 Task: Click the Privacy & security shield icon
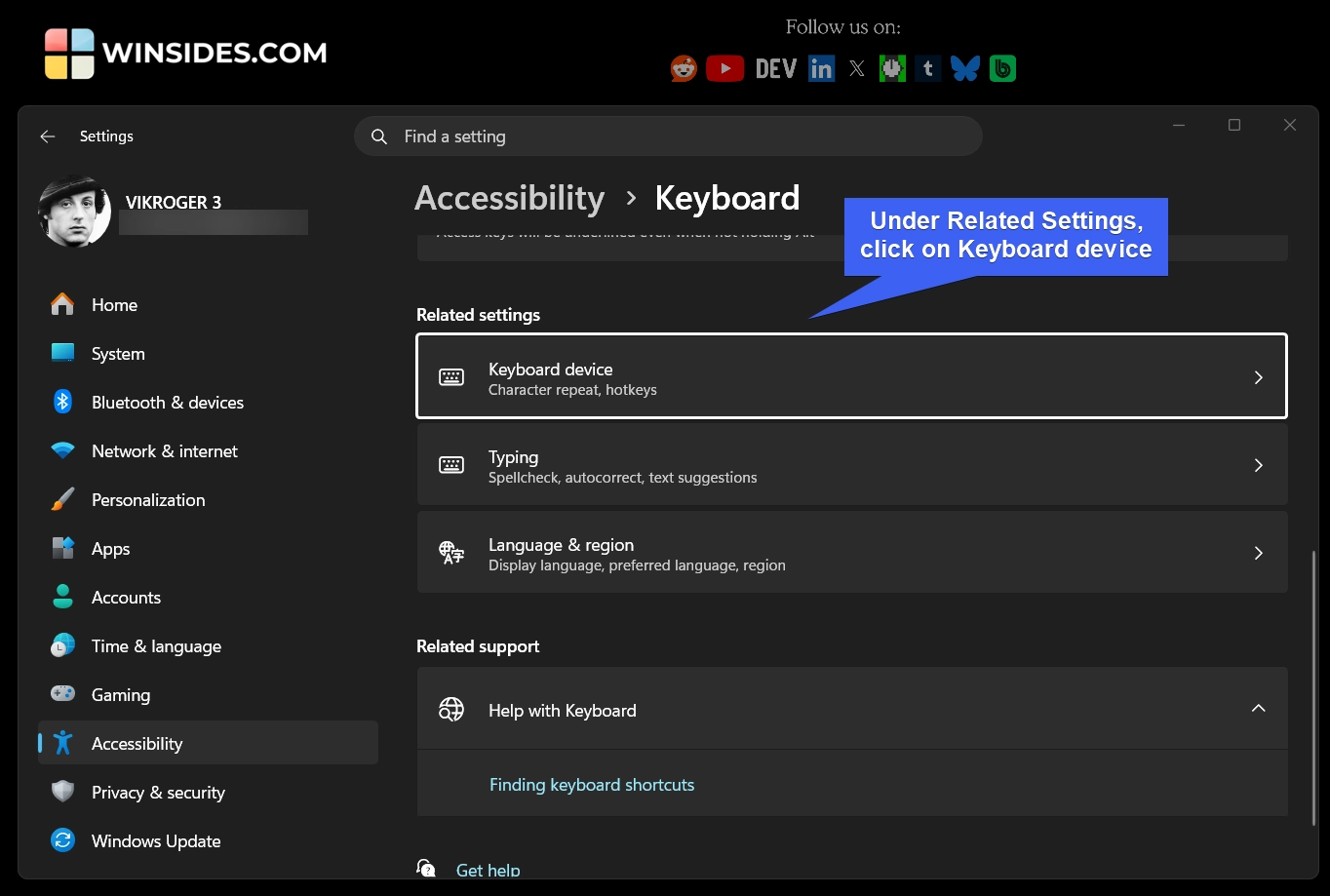62,792
